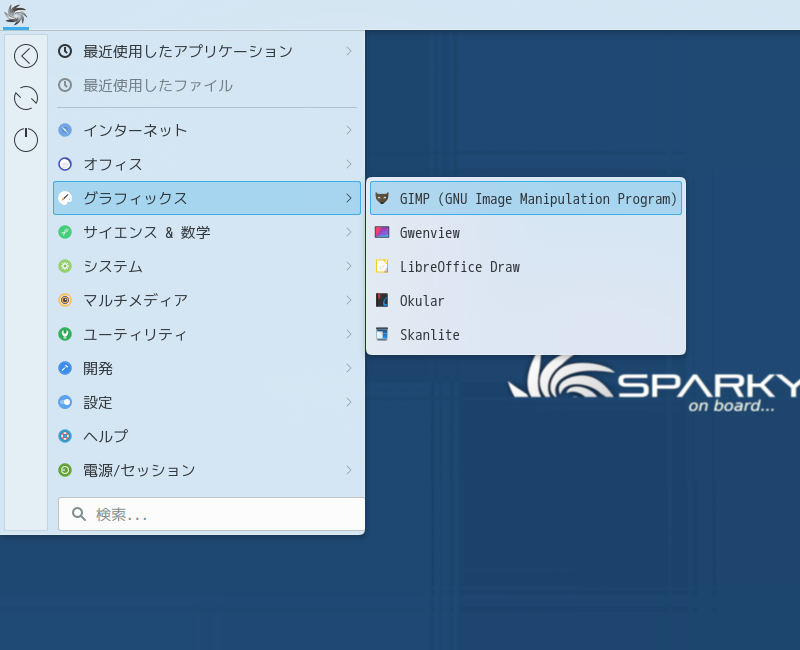Click the 検索... search field

click(x=212, y=514)
